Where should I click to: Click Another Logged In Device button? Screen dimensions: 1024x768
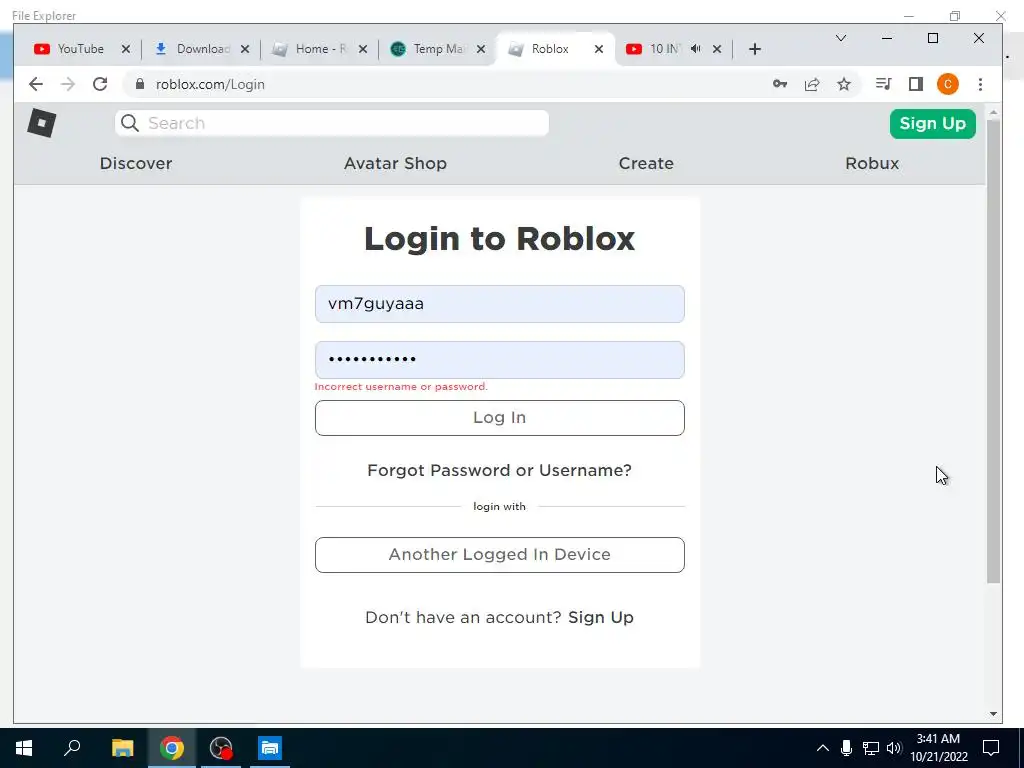[500, 555]
